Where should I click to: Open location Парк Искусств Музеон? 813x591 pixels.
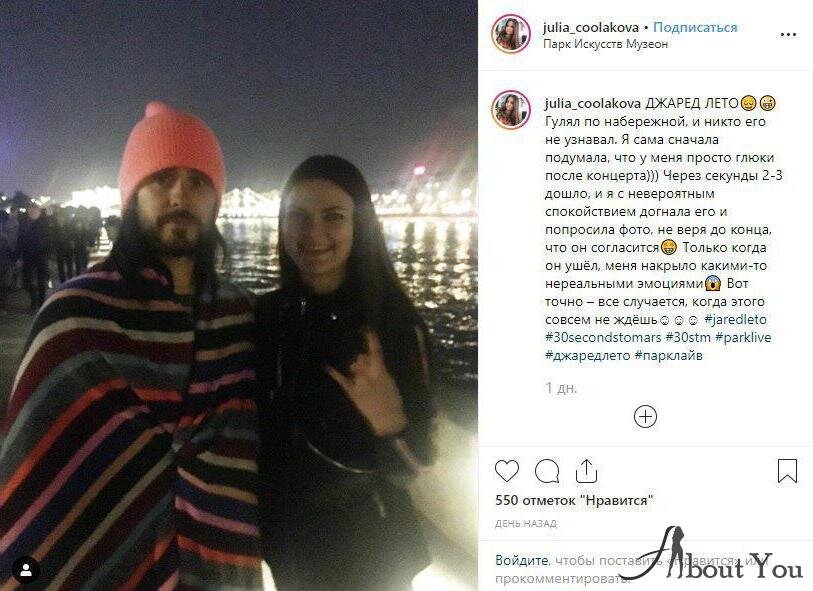pyautogui.click(x=605, y=44)
